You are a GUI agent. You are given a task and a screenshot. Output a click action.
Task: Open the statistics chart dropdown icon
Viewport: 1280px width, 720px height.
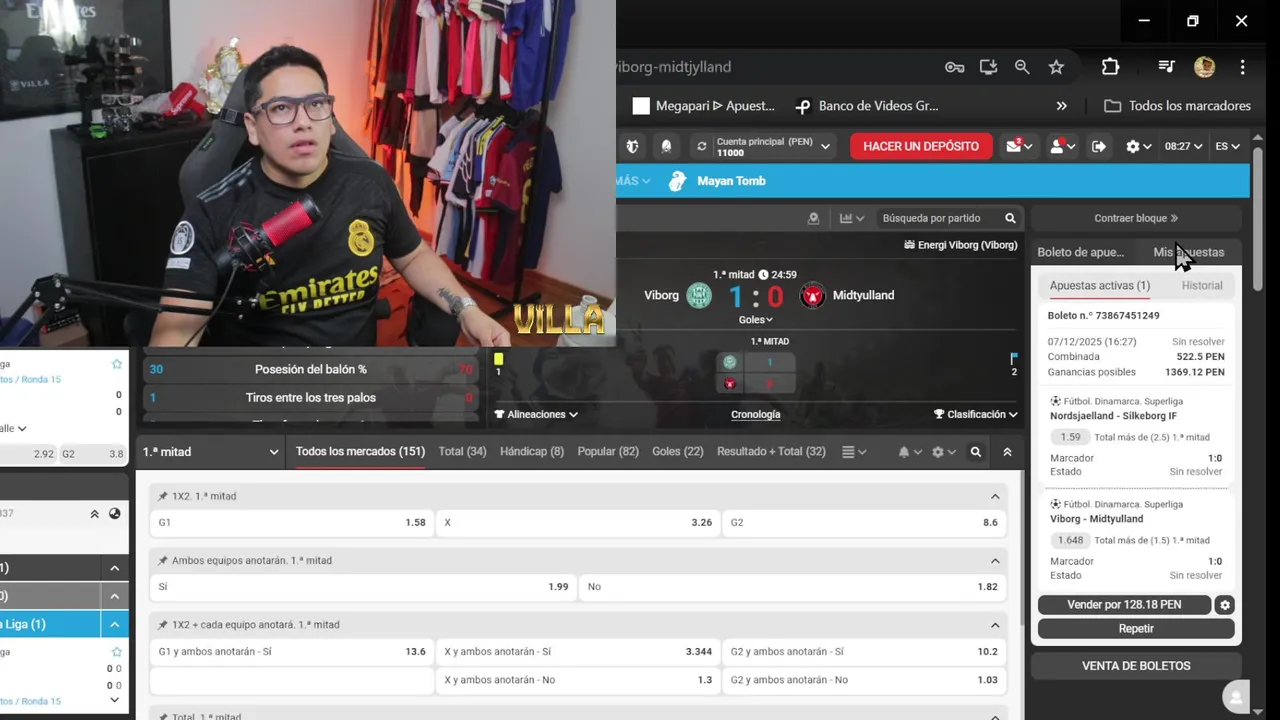[x=851, y=218]
